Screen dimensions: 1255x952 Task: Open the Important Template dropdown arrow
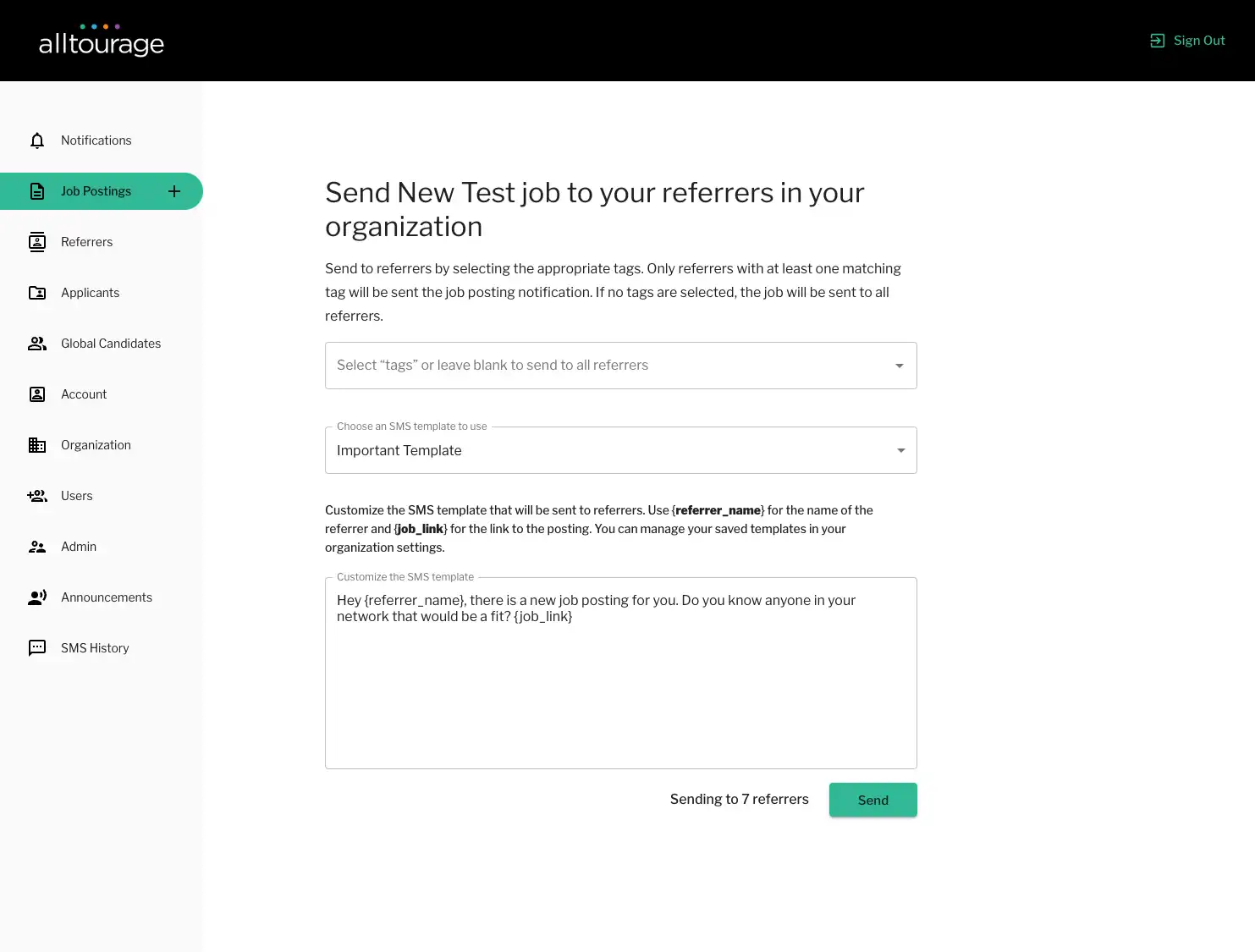pos(901,450)
